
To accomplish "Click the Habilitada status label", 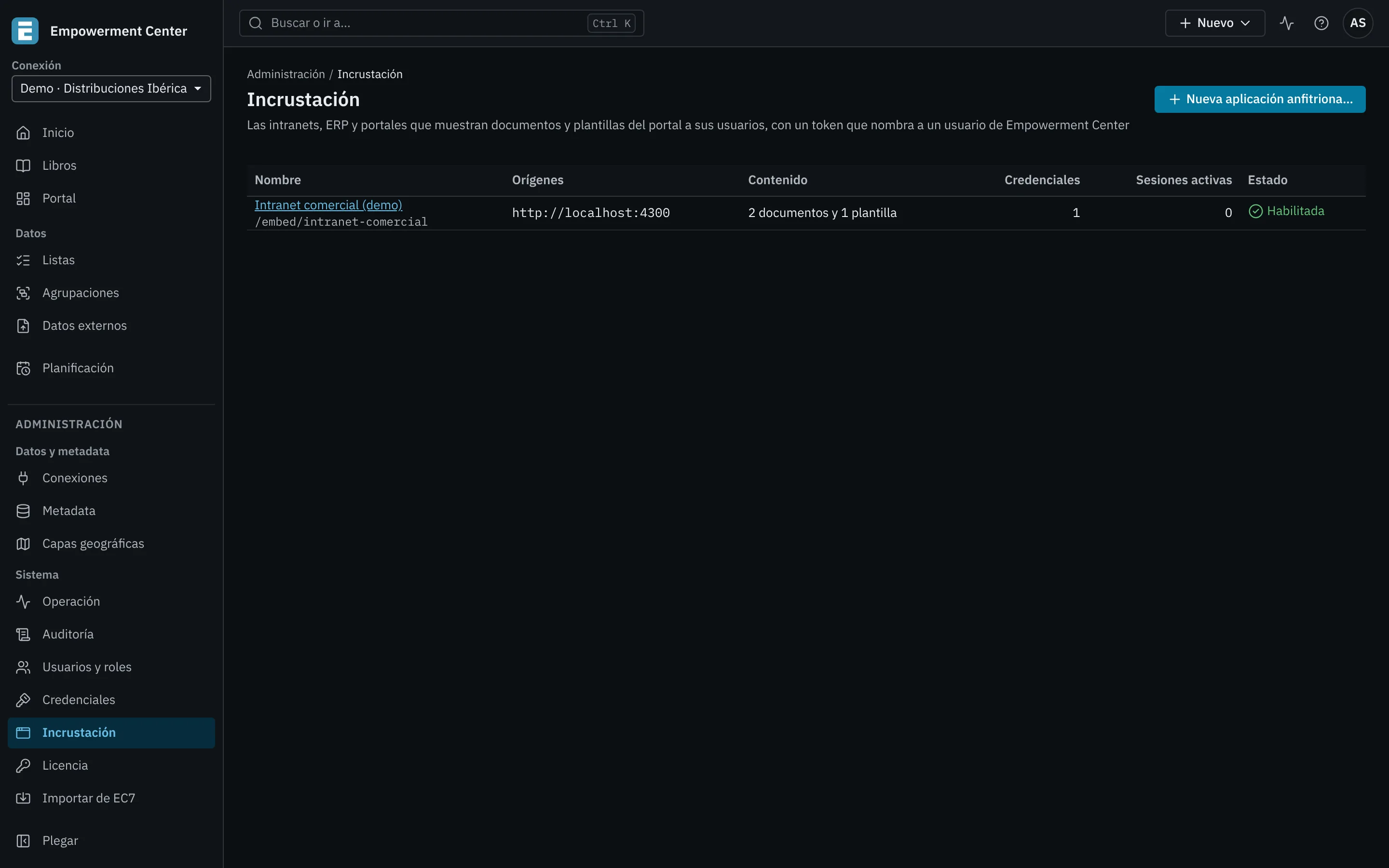I will click(x=1286, y=211).
